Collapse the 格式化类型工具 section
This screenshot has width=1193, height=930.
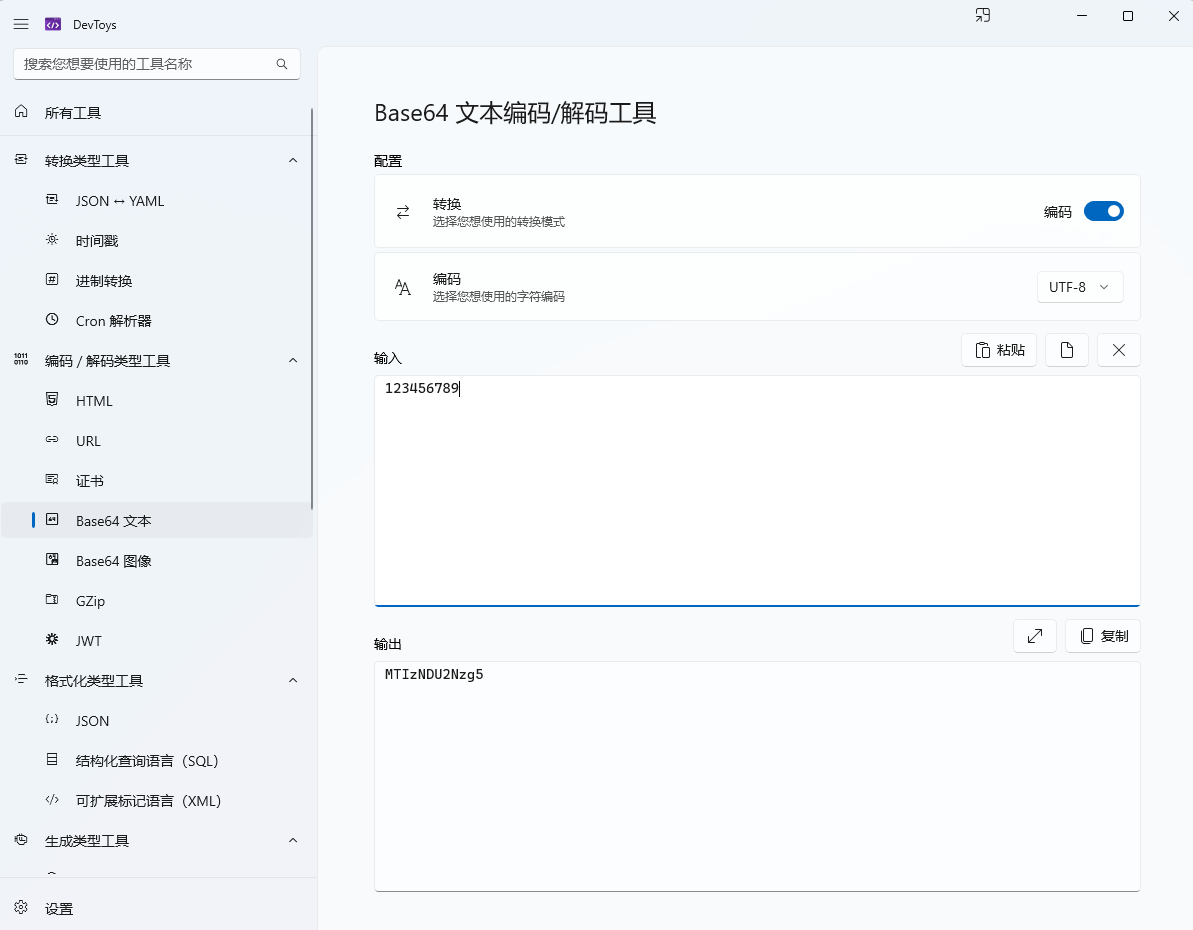293,680
